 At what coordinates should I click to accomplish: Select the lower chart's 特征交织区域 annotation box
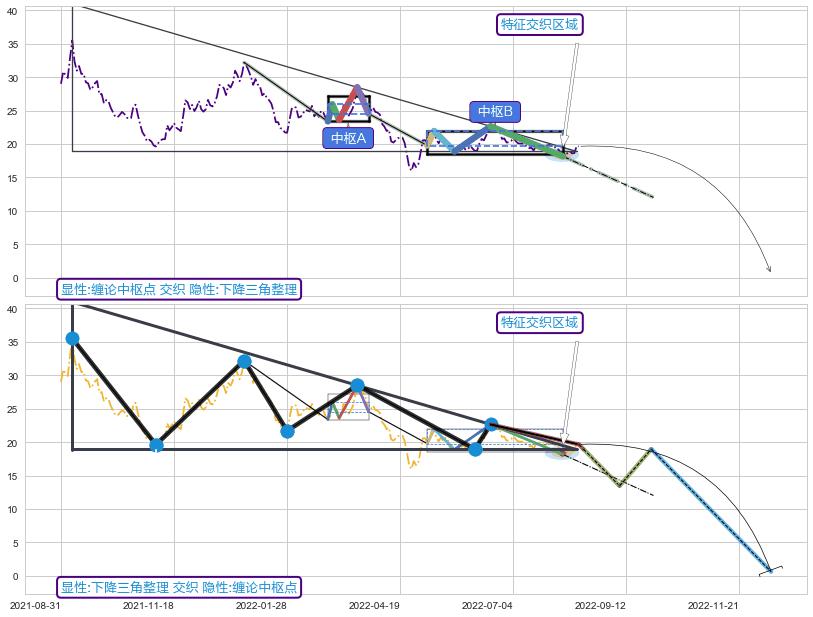point(539,322)
